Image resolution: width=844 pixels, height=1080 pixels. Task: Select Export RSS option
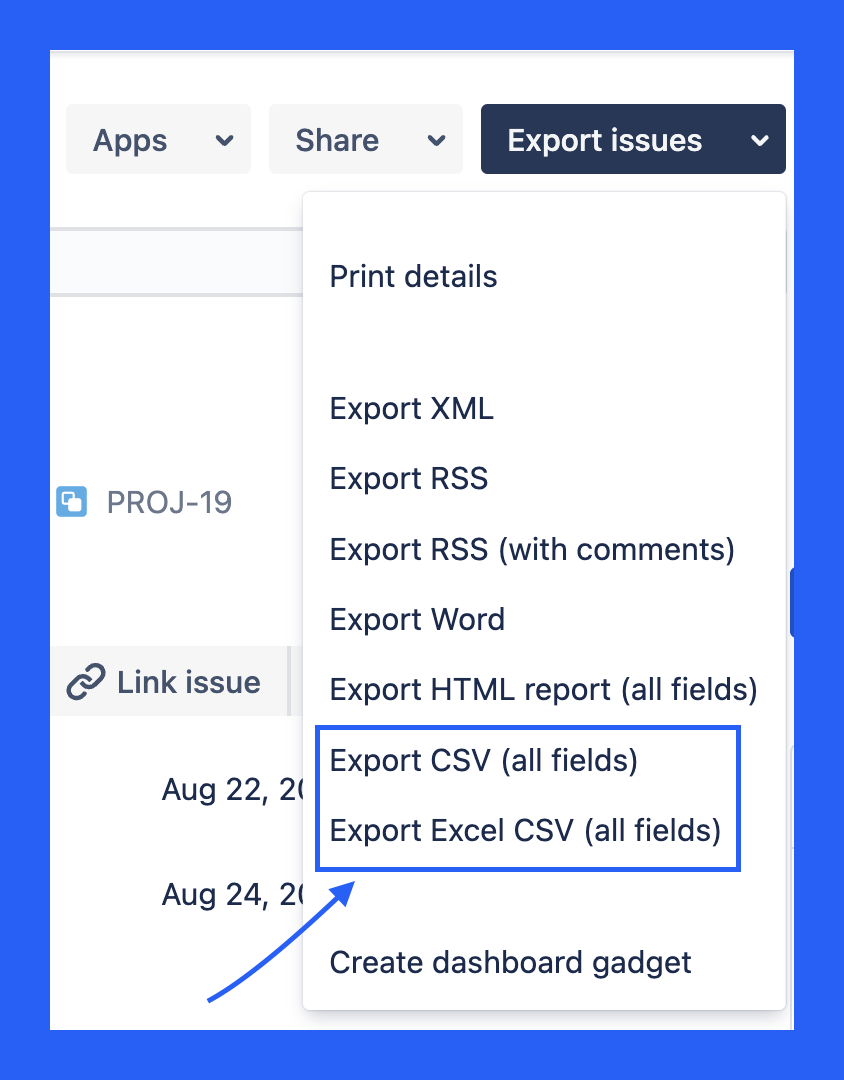[x=408, y=478]
